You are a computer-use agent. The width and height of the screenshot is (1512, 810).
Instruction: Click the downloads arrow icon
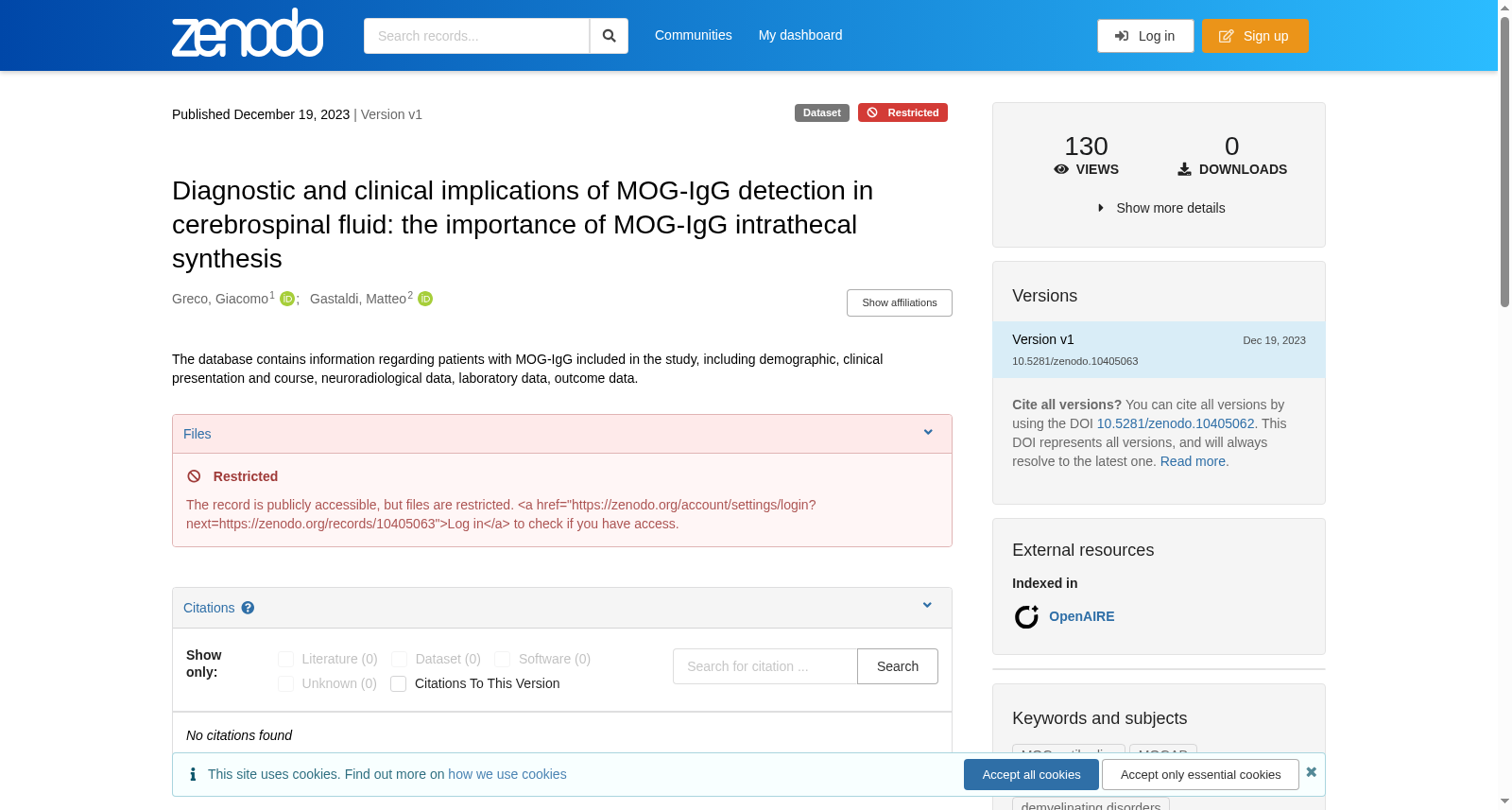pyautogui.click(x=1184, y=169)
